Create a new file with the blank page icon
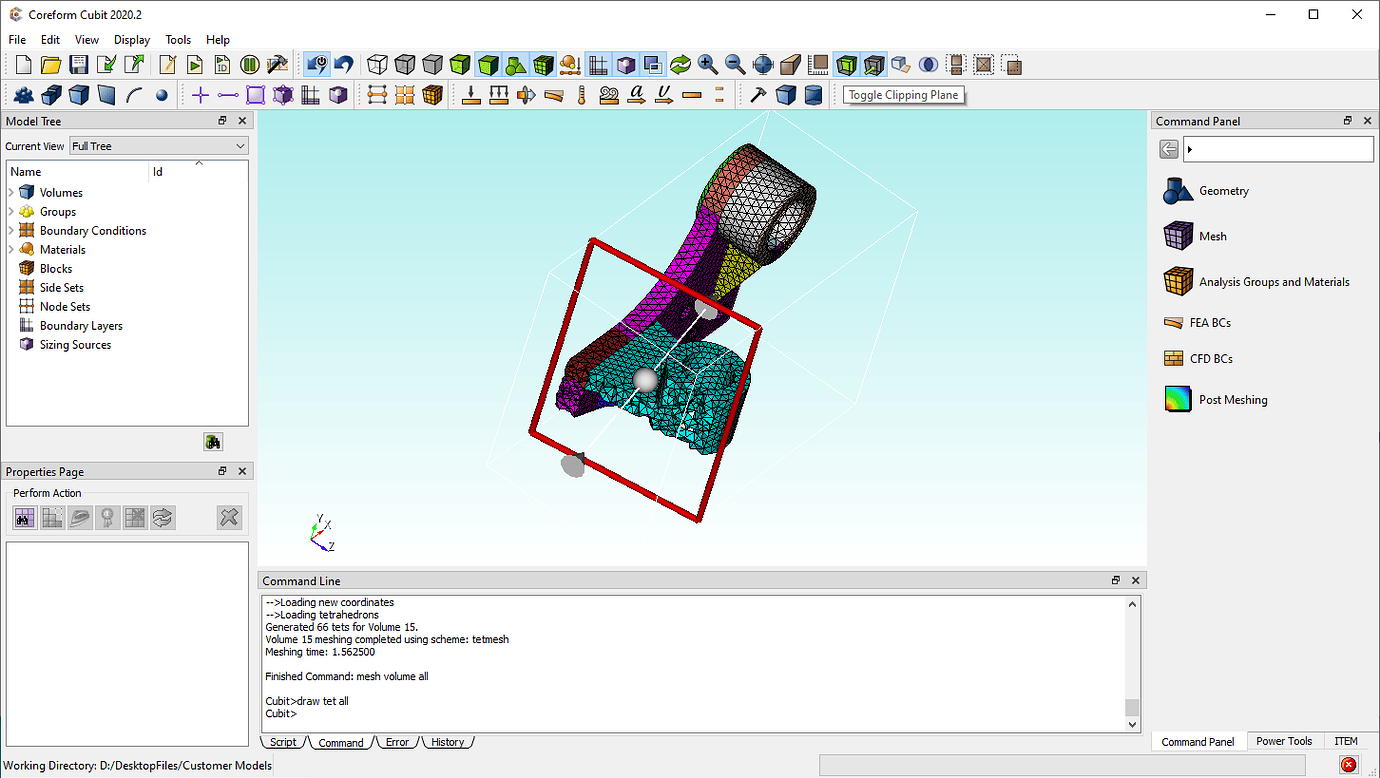The height and width of the screenshot is (778, 1380). [24, 65]
